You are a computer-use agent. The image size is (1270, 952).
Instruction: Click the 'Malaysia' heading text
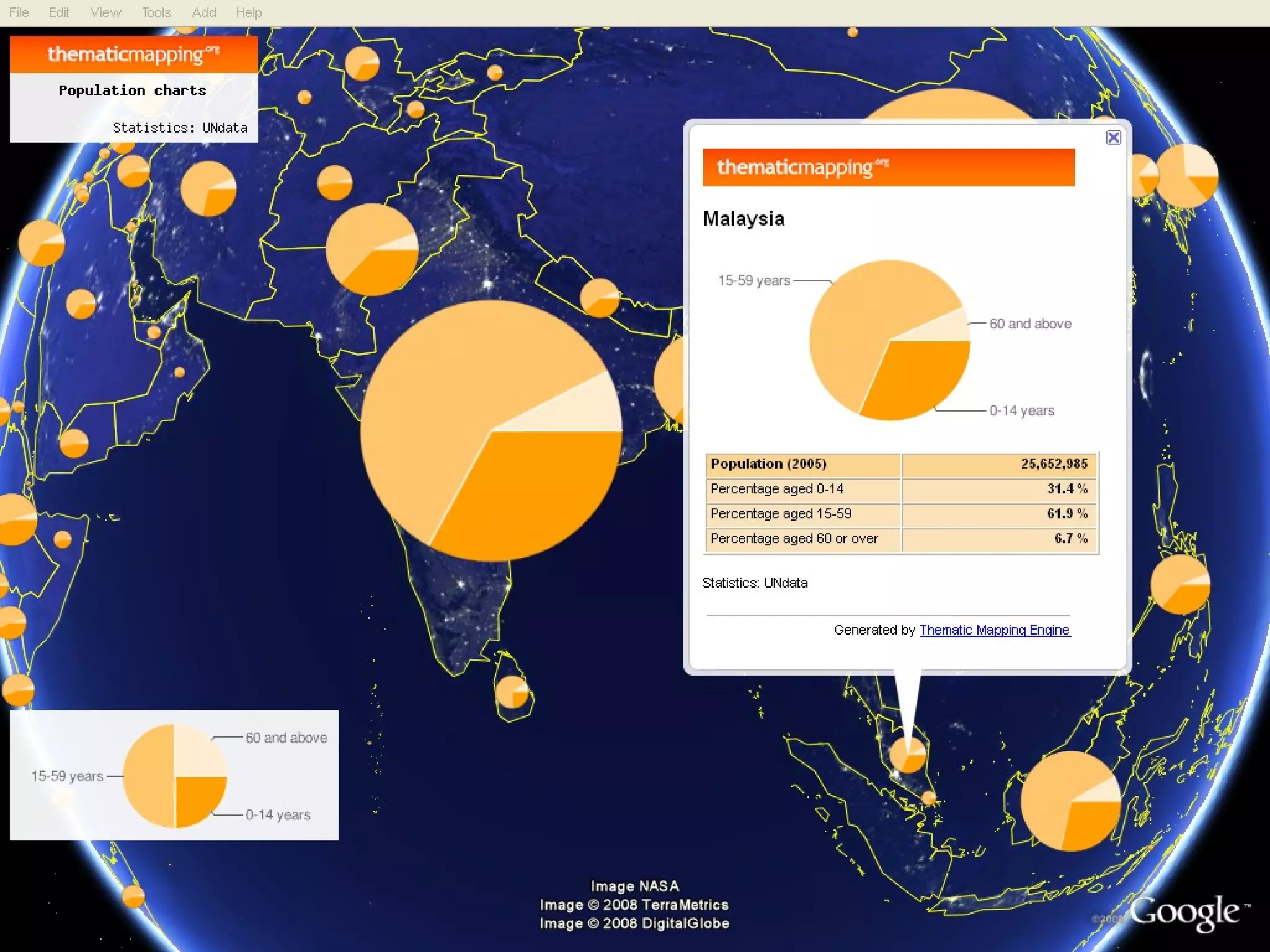coord(744,219)
